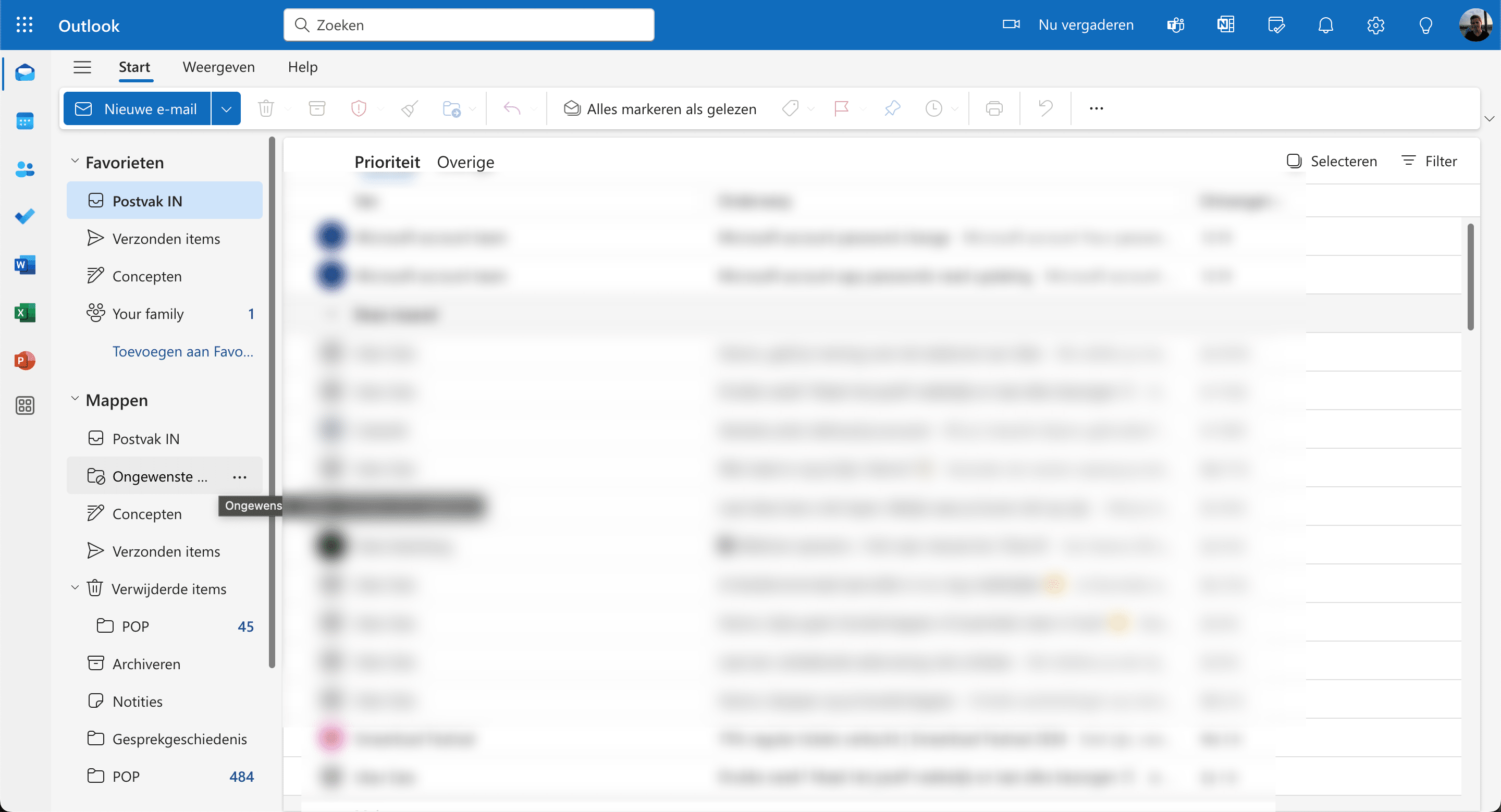Open the Nieuwe e-mail dropdown arrow
Image resolution: width=1501 pixels, height=812 pixels.
click(226, 109)
